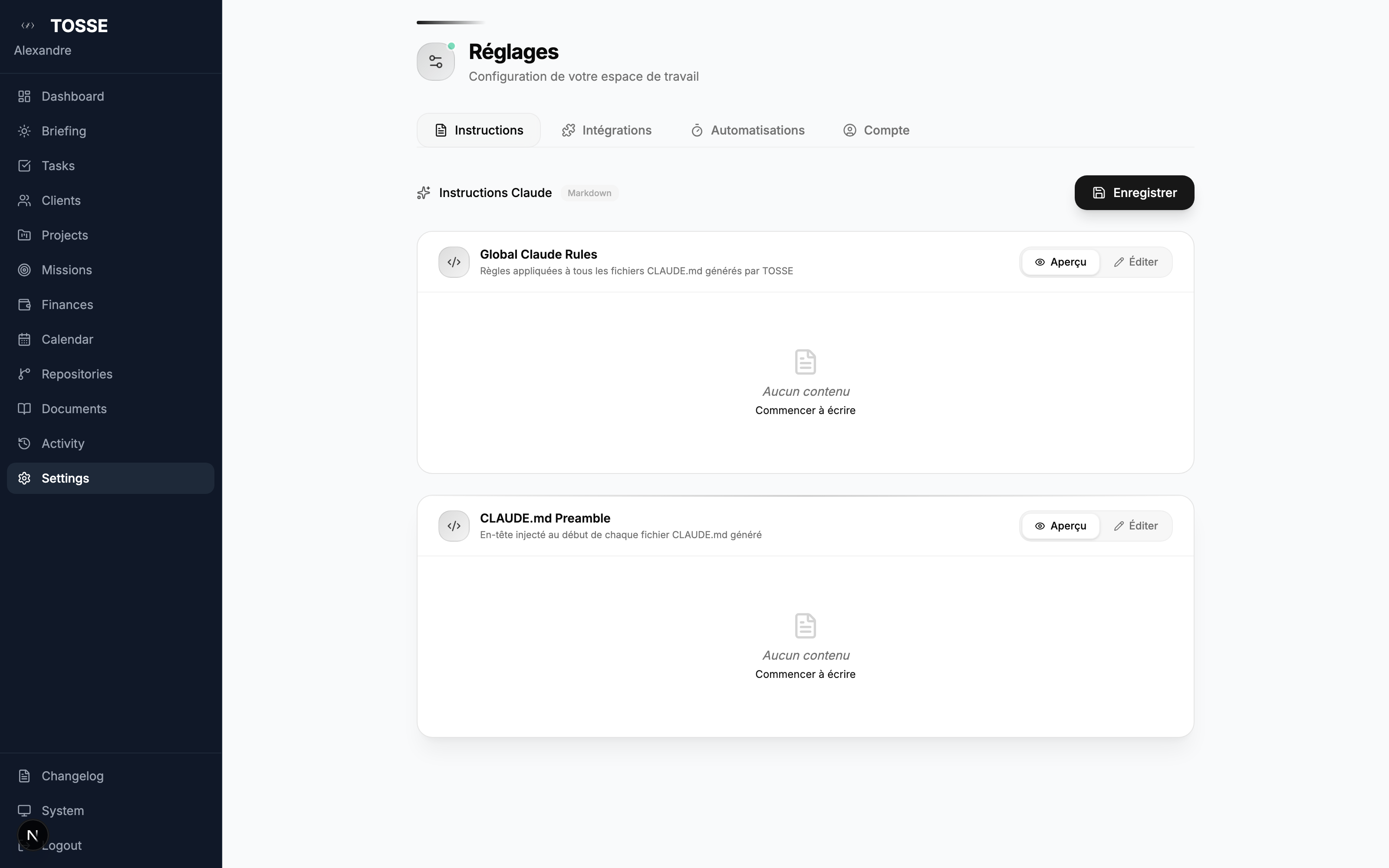Select the Repositories branch icon in sidebar
The width and height of the screenshot is (1389, 868).
point(24,374)
